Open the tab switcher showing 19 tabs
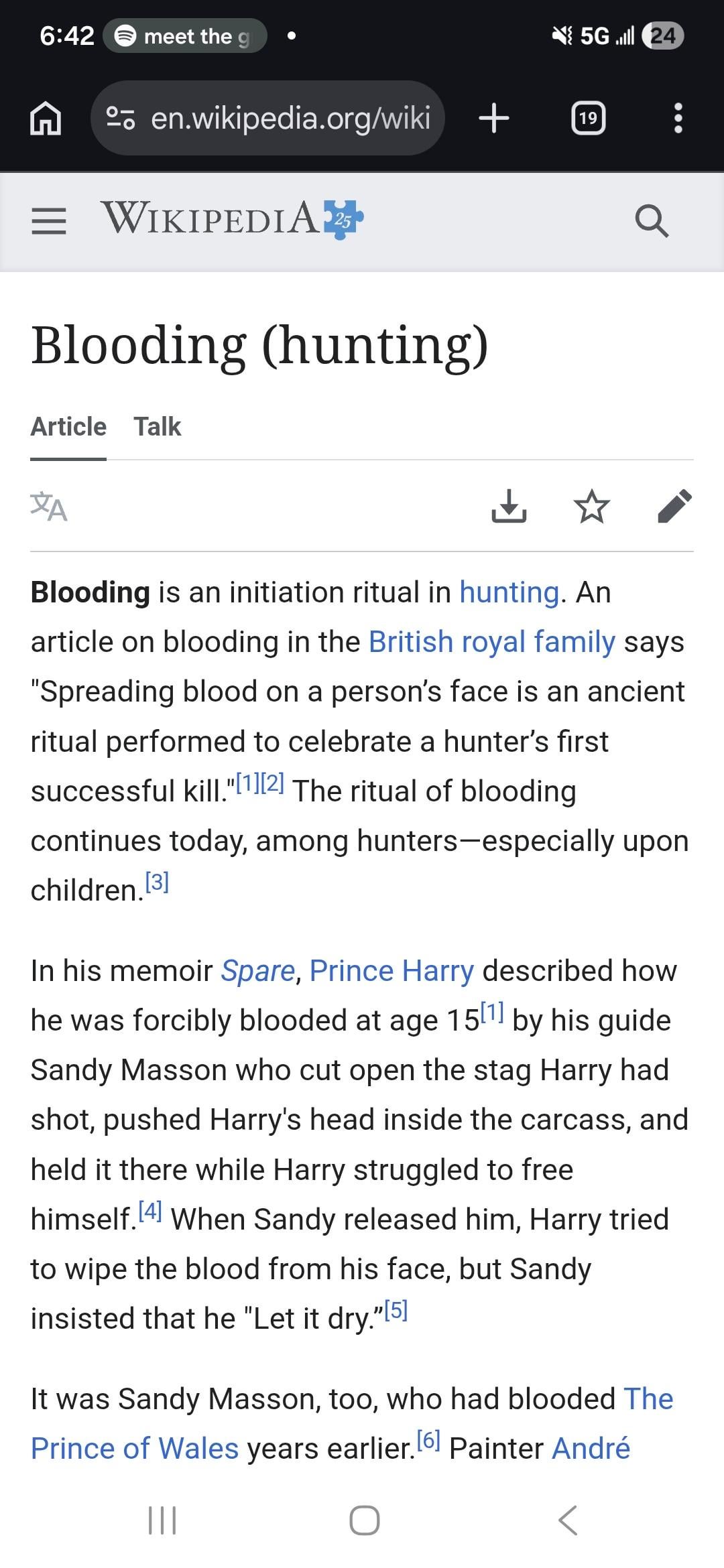The image size is (724, 1568). 588,119
